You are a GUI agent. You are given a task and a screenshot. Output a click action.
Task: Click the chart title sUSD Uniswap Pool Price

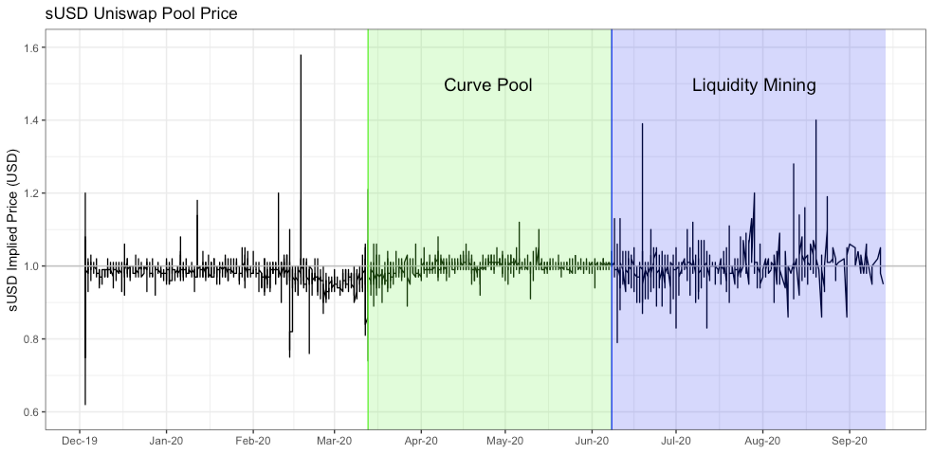(x=141, y=13)
